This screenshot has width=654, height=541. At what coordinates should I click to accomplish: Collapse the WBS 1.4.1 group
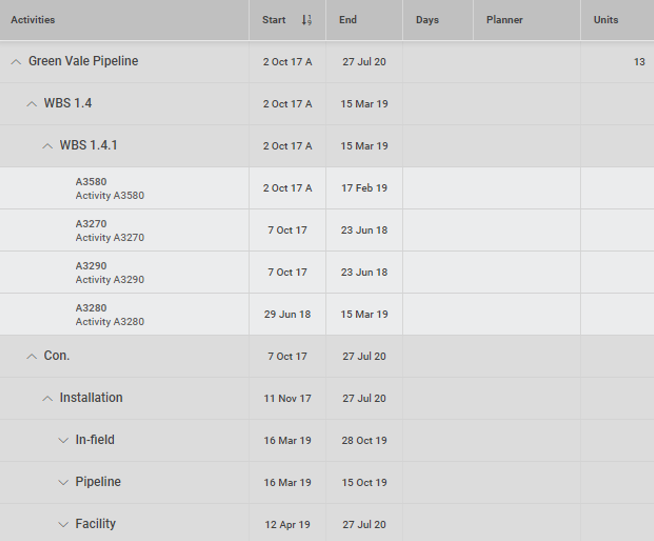[47, 146]
